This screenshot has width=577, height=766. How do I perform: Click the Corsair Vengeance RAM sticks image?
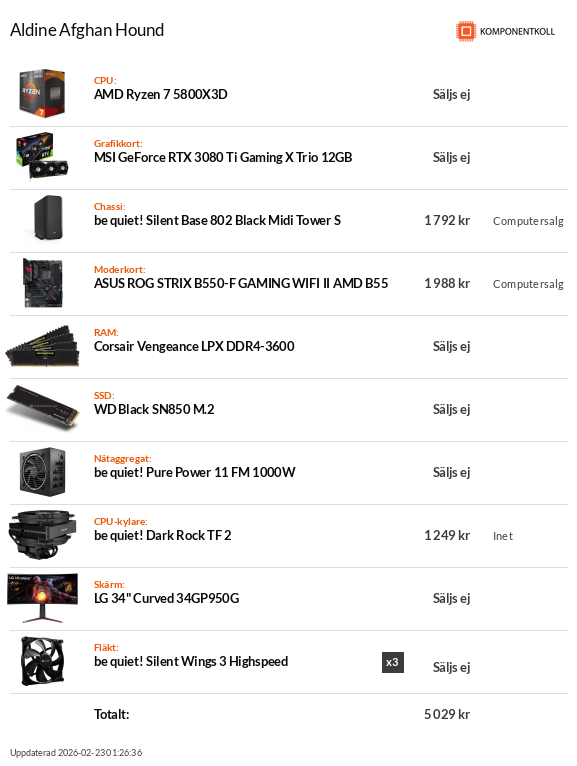(43, 346)
